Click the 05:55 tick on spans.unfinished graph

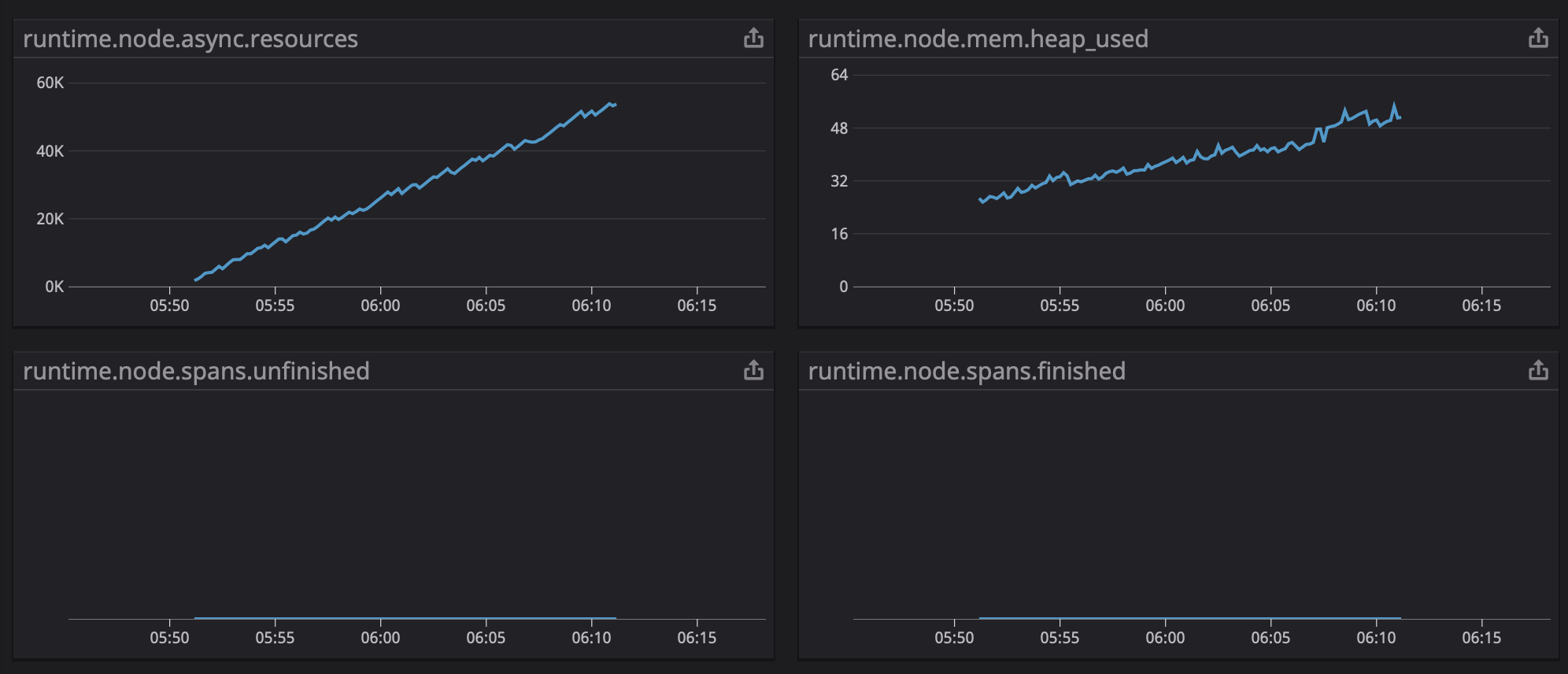(275, 638)
